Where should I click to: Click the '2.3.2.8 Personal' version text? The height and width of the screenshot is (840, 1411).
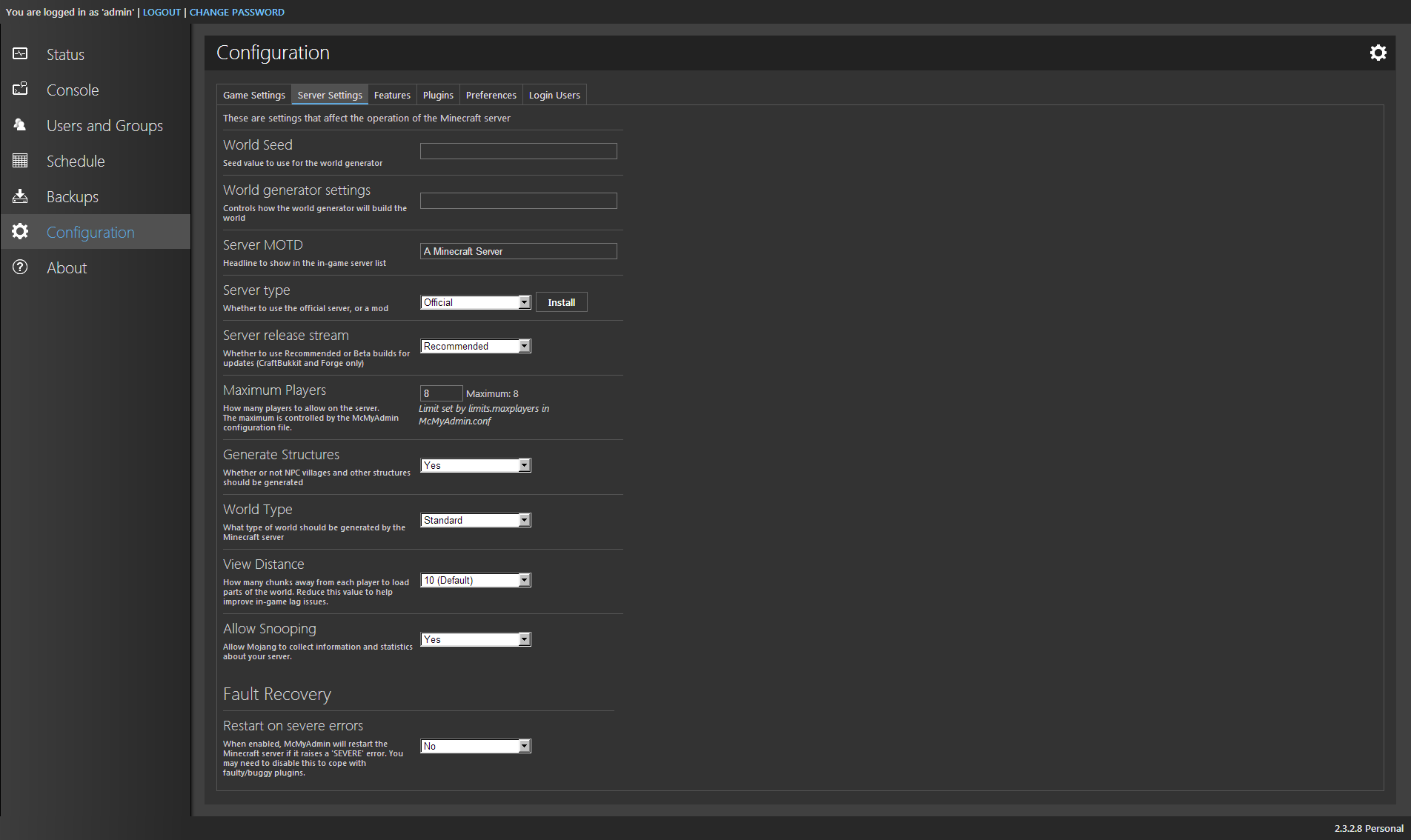pos(1369,828)
